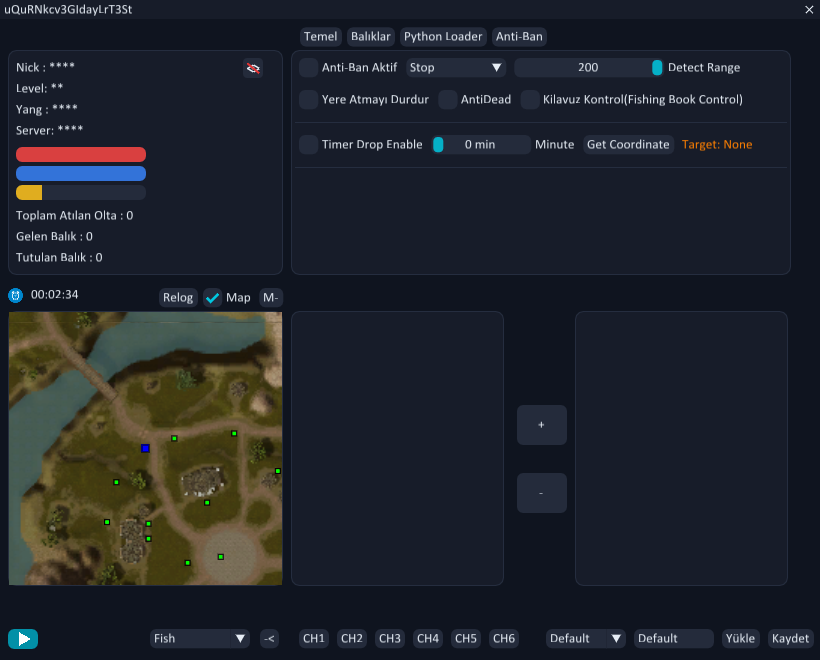The height and width of the screenshot is (660, 820).
Task: Click the Target: None label
Action: coord(717,144)
